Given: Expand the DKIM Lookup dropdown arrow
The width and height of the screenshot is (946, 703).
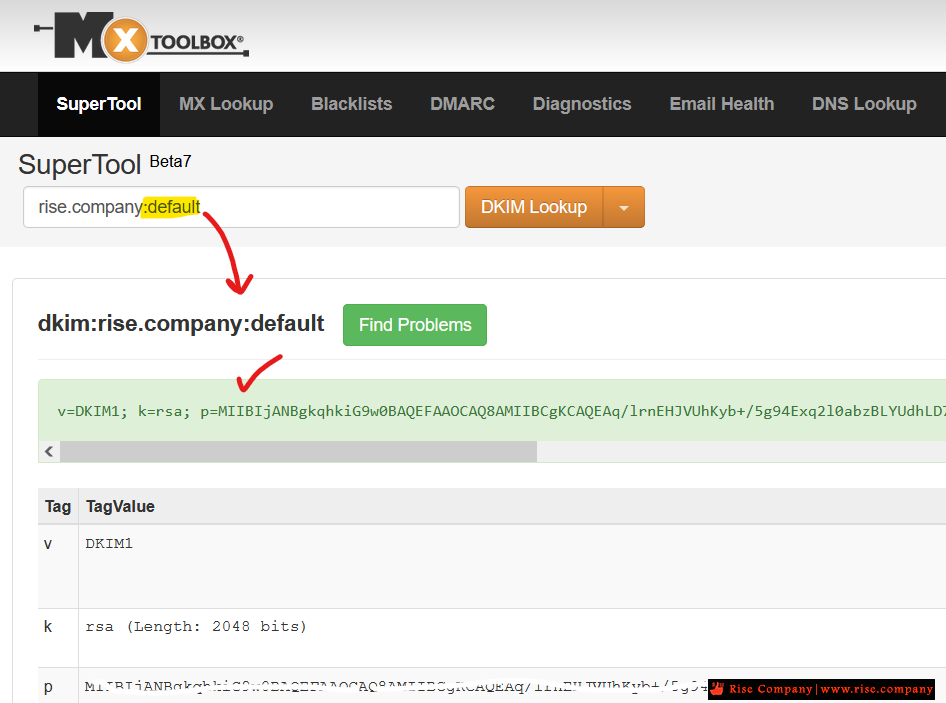Looking at the screenshot, I should pos(624,207).
